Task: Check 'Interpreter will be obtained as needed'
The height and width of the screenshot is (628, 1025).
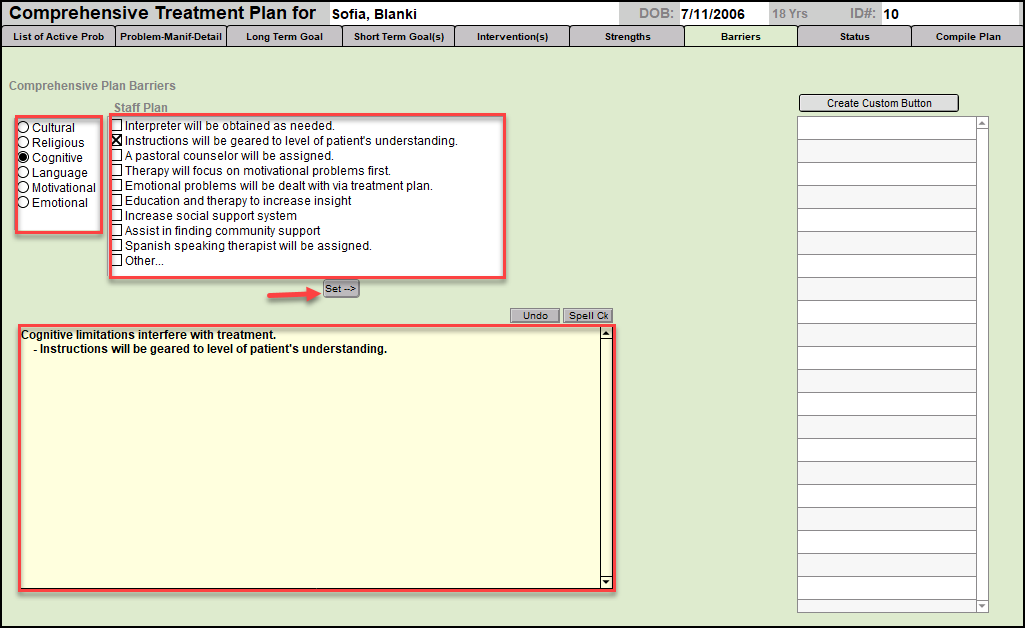Action: coord(117,126)
